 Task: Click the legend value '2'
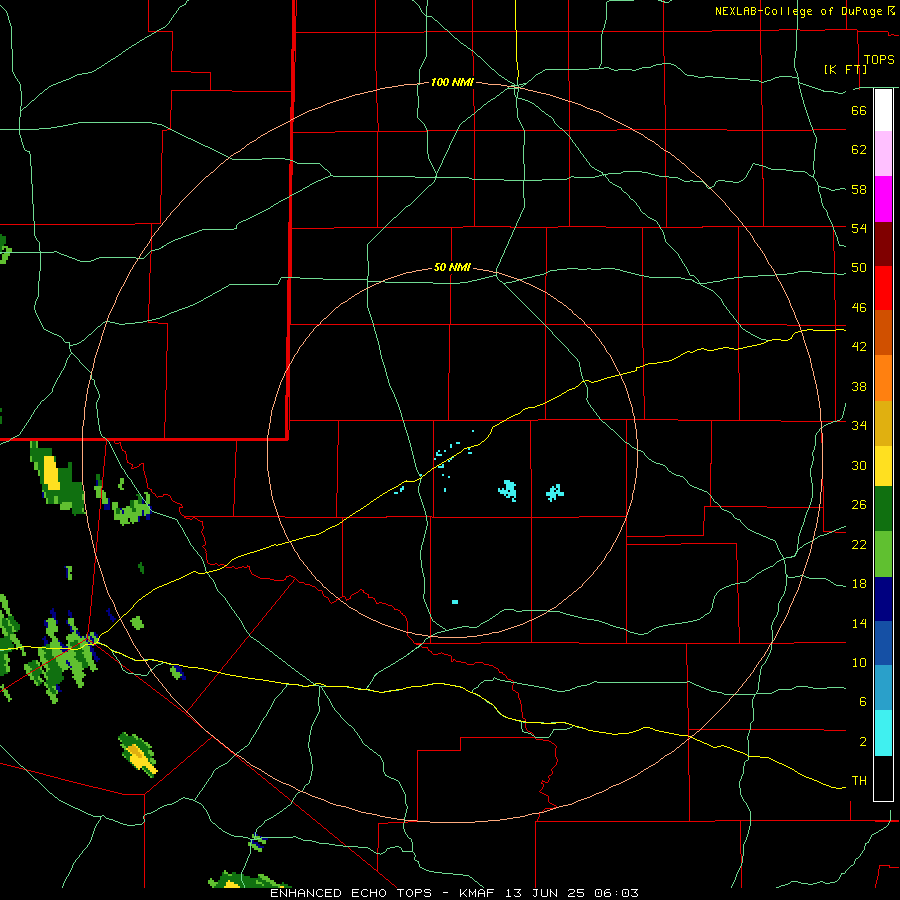pos(863,742)
